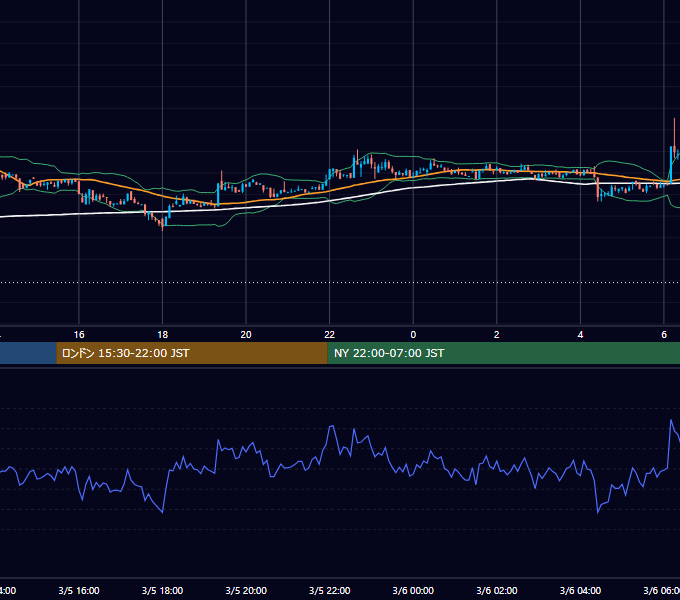
Task: Click the '16' hour label on price chart axis
Action: (79, 334)
